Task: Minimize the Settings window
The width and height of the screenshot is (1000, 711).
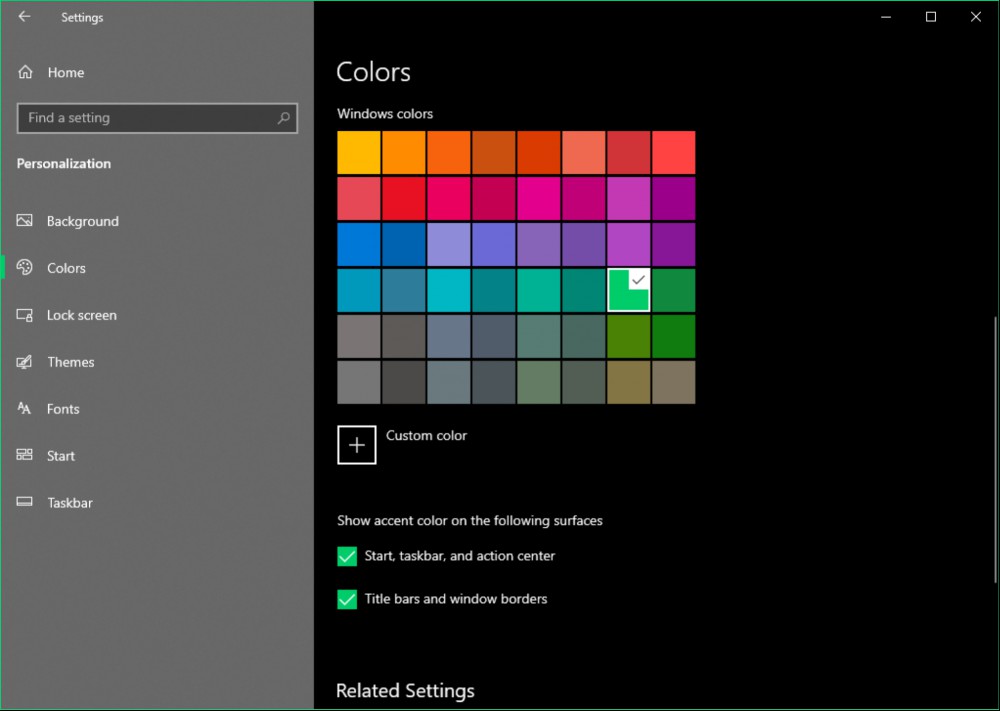Action: (886, 17)
